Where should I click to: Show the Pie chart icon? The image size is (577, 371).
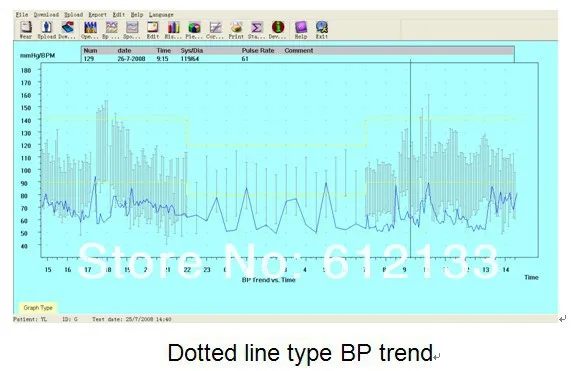click(194, 30)
